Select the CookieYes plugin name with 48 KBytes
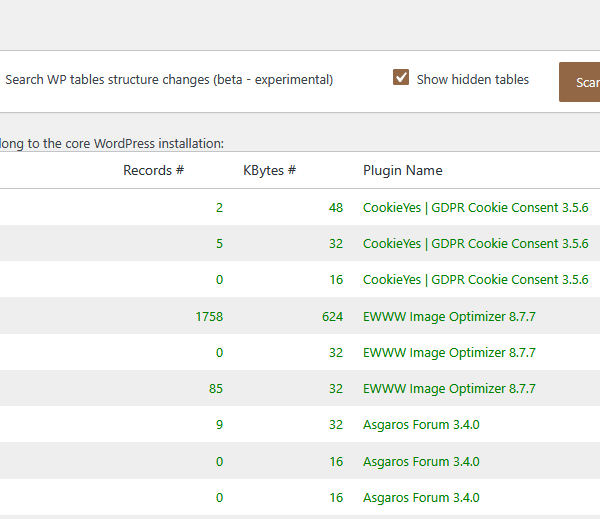The height and width of the screenshot is (519, 600). [476, 207]
